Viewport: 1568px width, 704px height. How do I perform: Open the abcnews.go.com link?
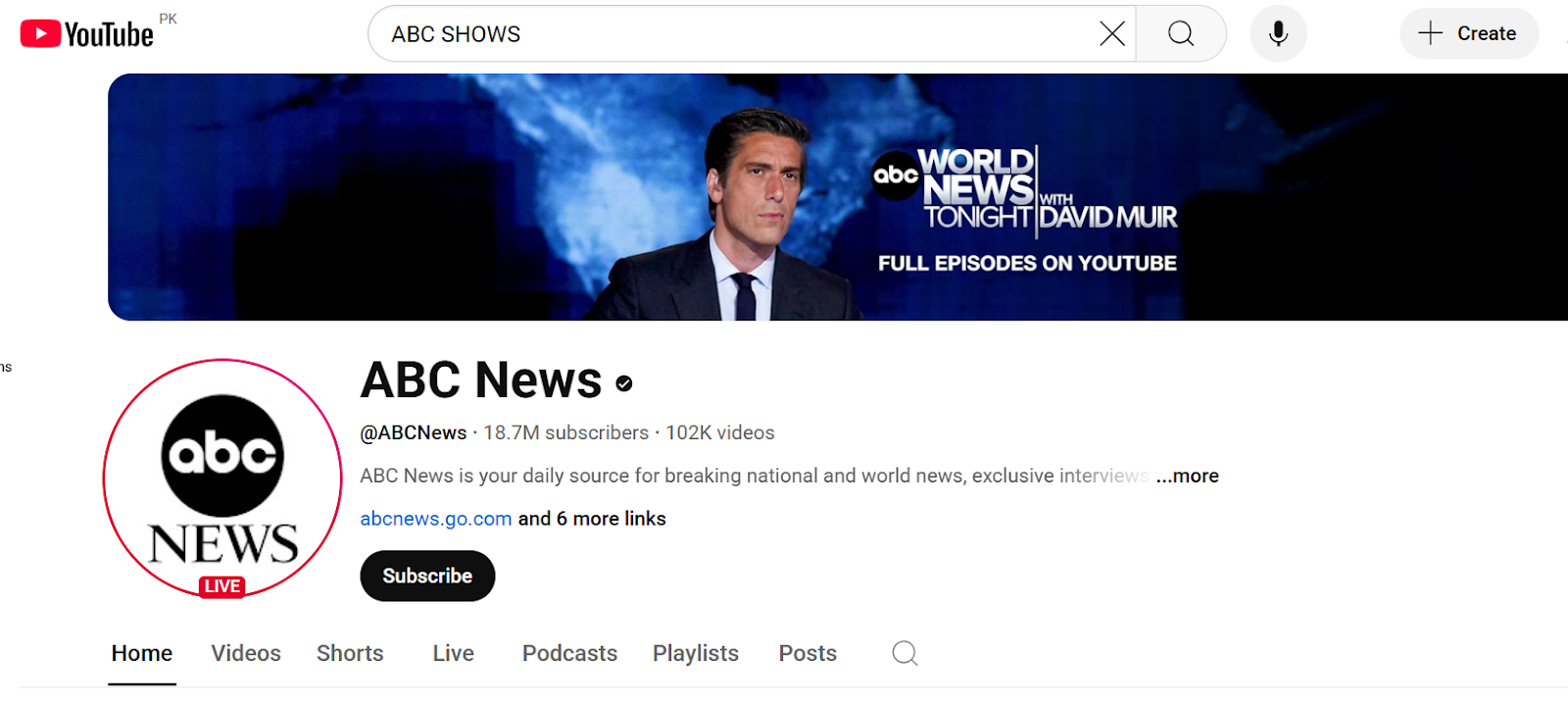(x=436, y=519)
